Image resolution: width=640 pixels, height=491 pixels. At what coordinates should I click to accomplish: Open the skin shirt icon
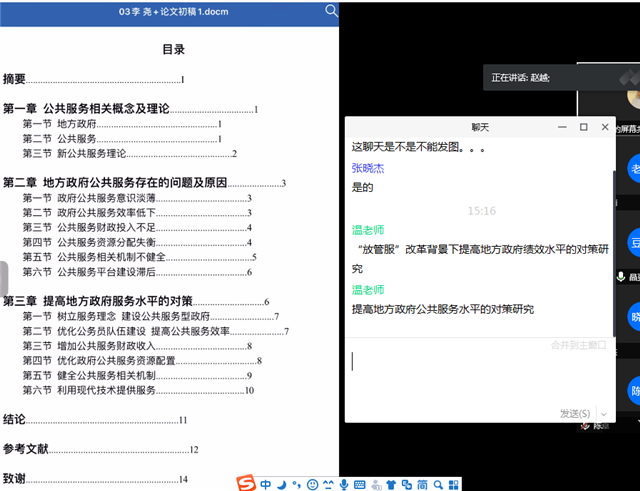391,484
